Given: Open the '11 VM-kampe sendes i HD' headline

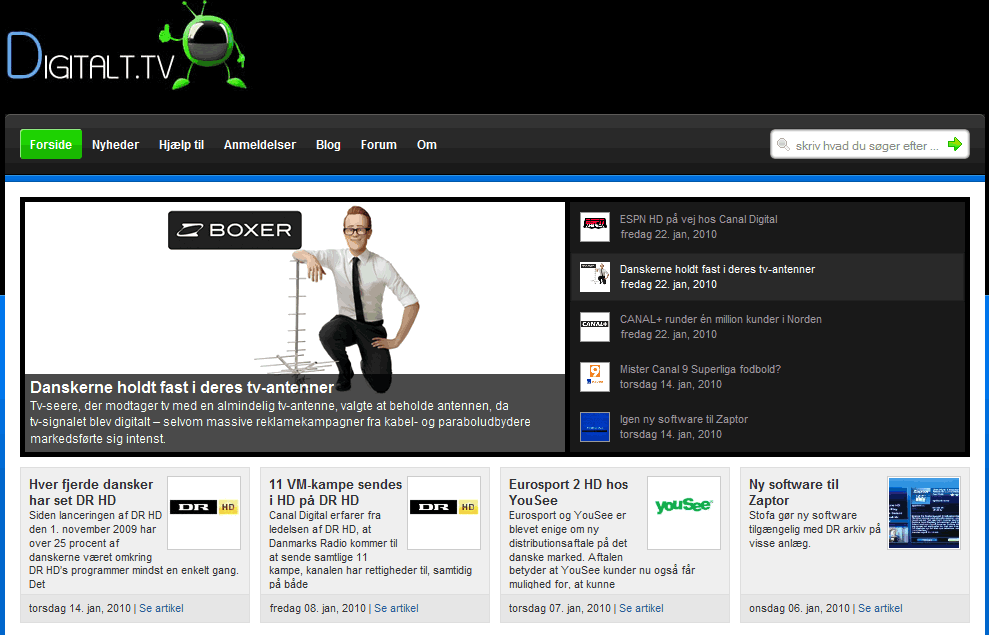Looking at the screenshot, I should (x=335, y=492).
